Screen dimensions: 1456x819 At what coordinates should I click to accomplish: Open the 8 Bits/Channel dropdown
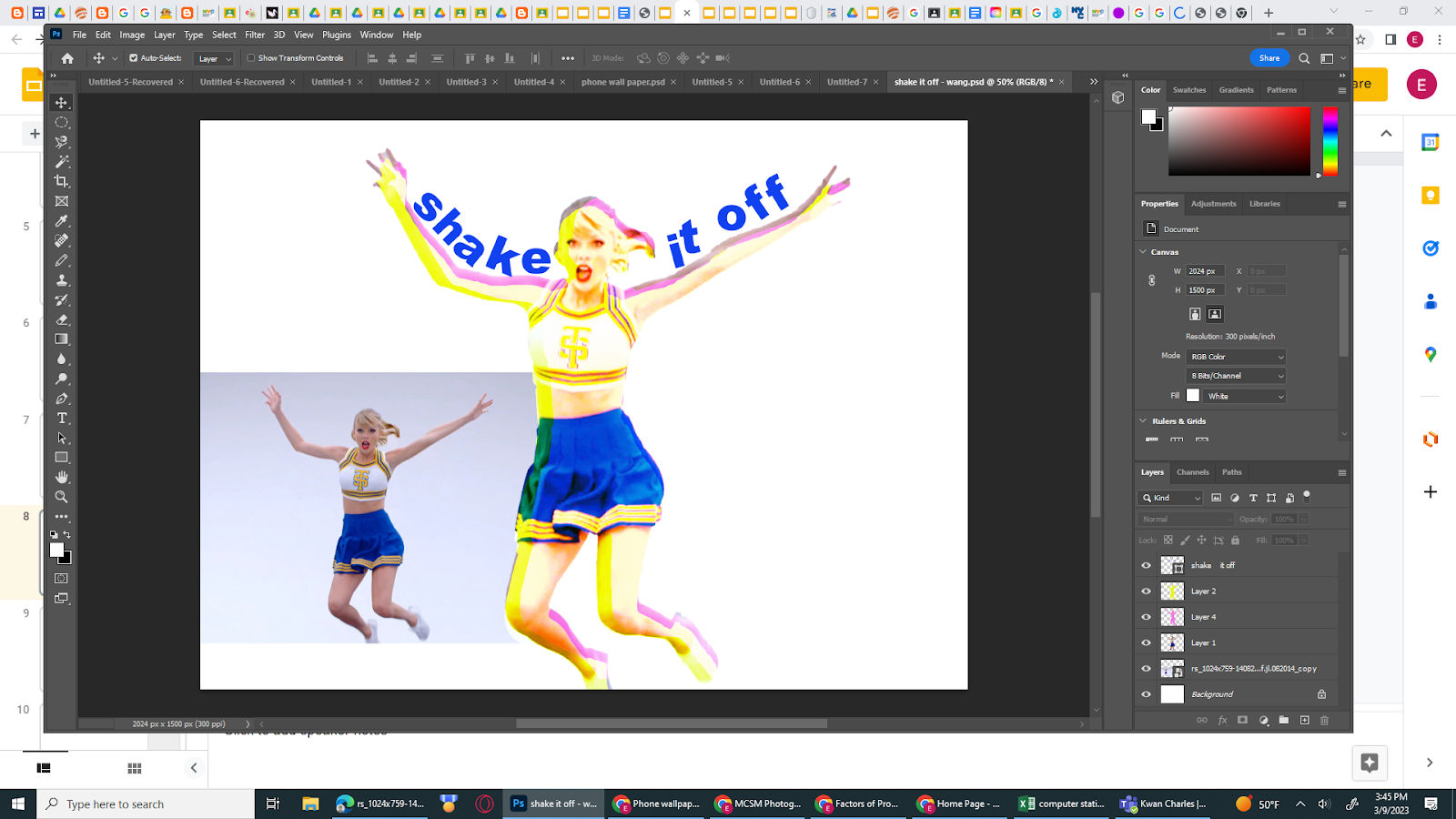coord(1236,376)
